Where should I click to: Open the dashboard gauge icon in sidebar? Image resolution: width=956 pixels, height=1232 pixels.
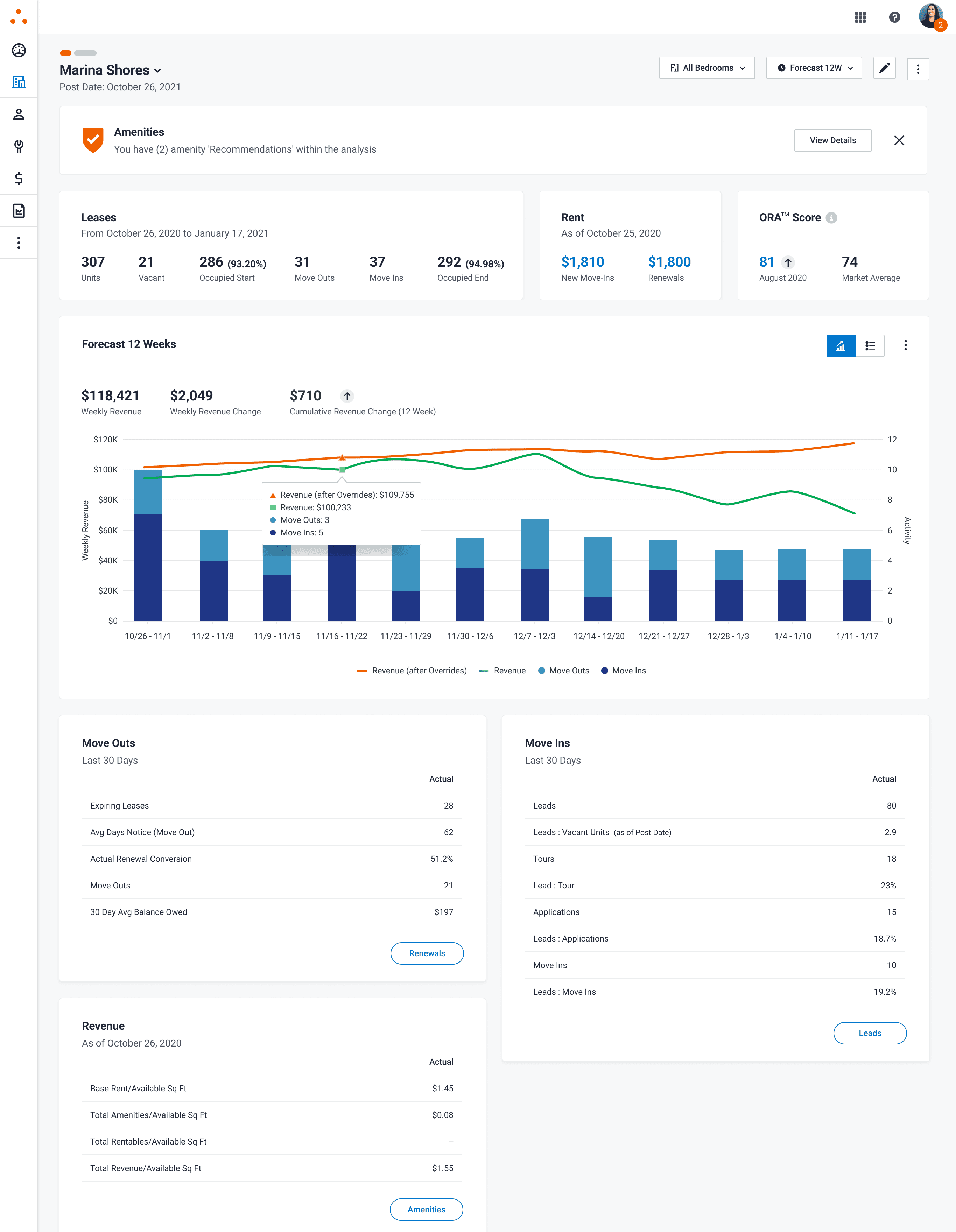(19, 50)
